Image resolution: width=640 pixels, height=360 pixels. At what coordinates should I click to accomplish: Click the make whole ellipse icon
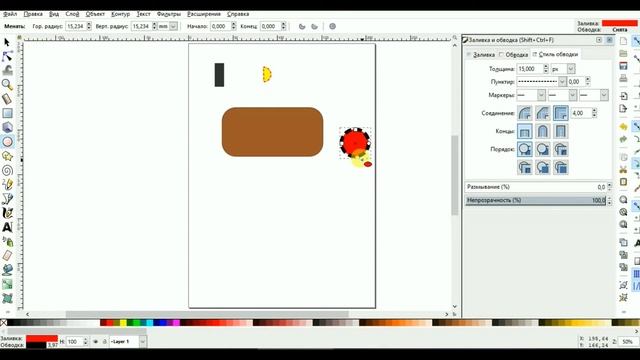333,26
